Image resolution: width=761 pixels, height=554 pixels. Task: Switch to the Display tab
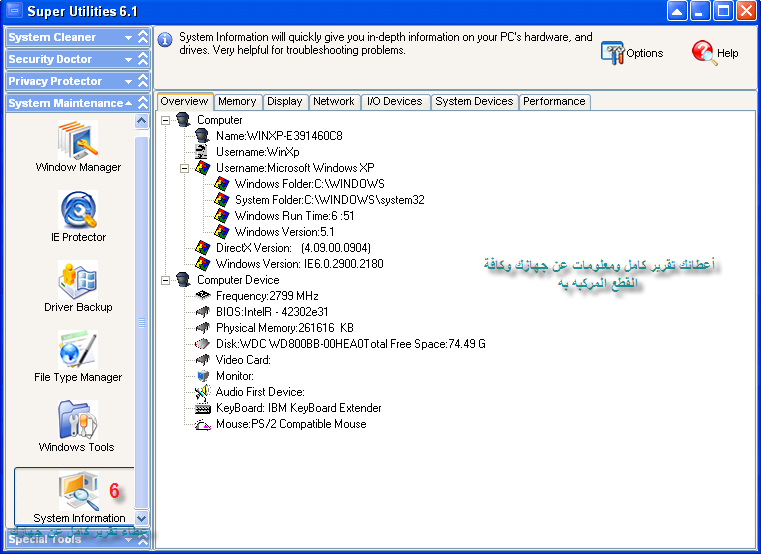(x=285, y=101)
